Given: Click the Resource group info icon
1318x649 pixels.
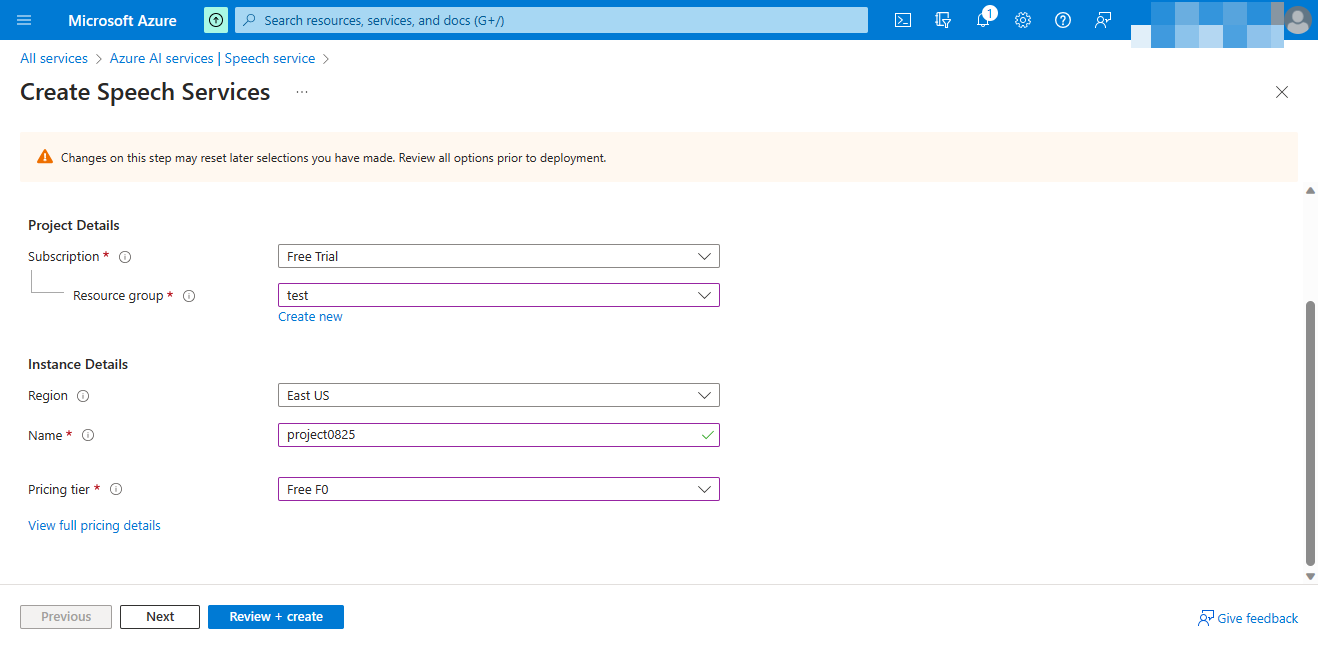Looking at the screenshot, I should pos(189,295).
